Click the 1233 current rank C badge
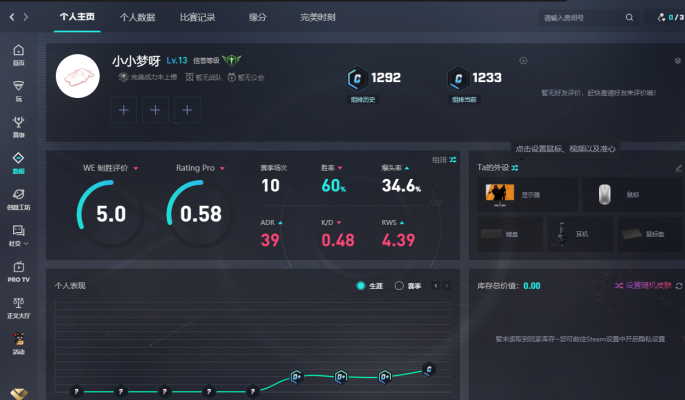The width and height of the screenshot is (685, 400). pos(458,78)
